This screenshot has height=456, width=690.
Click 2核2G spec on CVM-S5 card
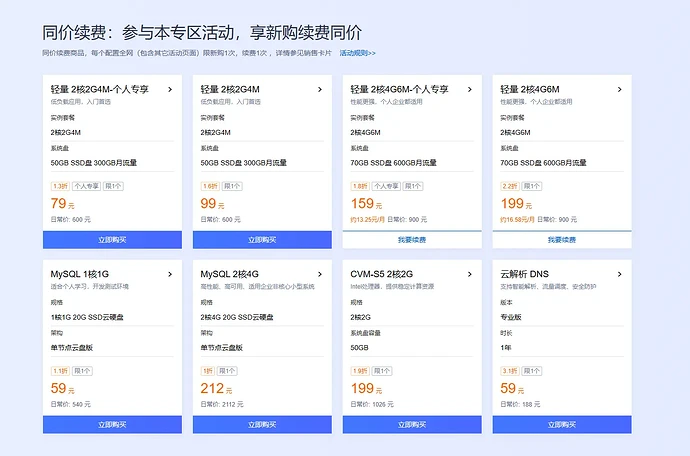tap(360, 317)
